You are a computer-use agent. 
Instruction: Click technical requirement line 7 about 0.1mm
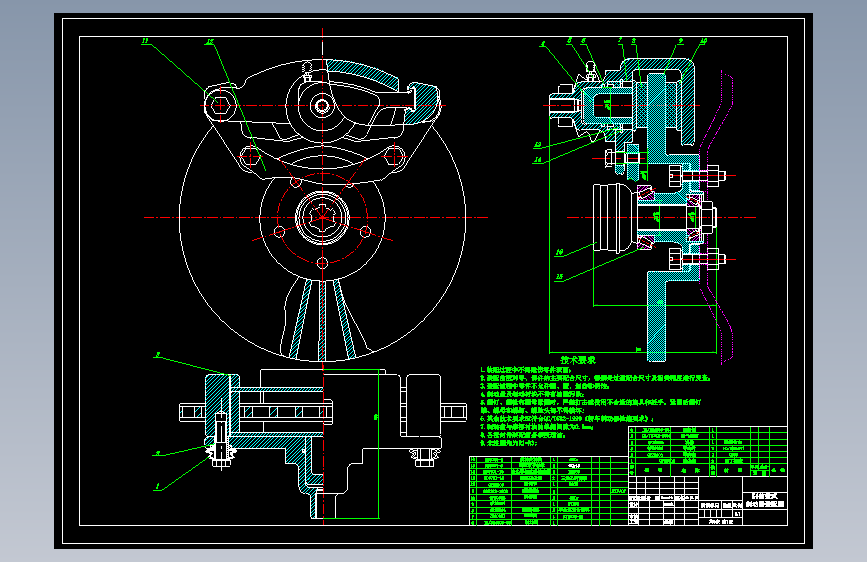pos(536,427)
